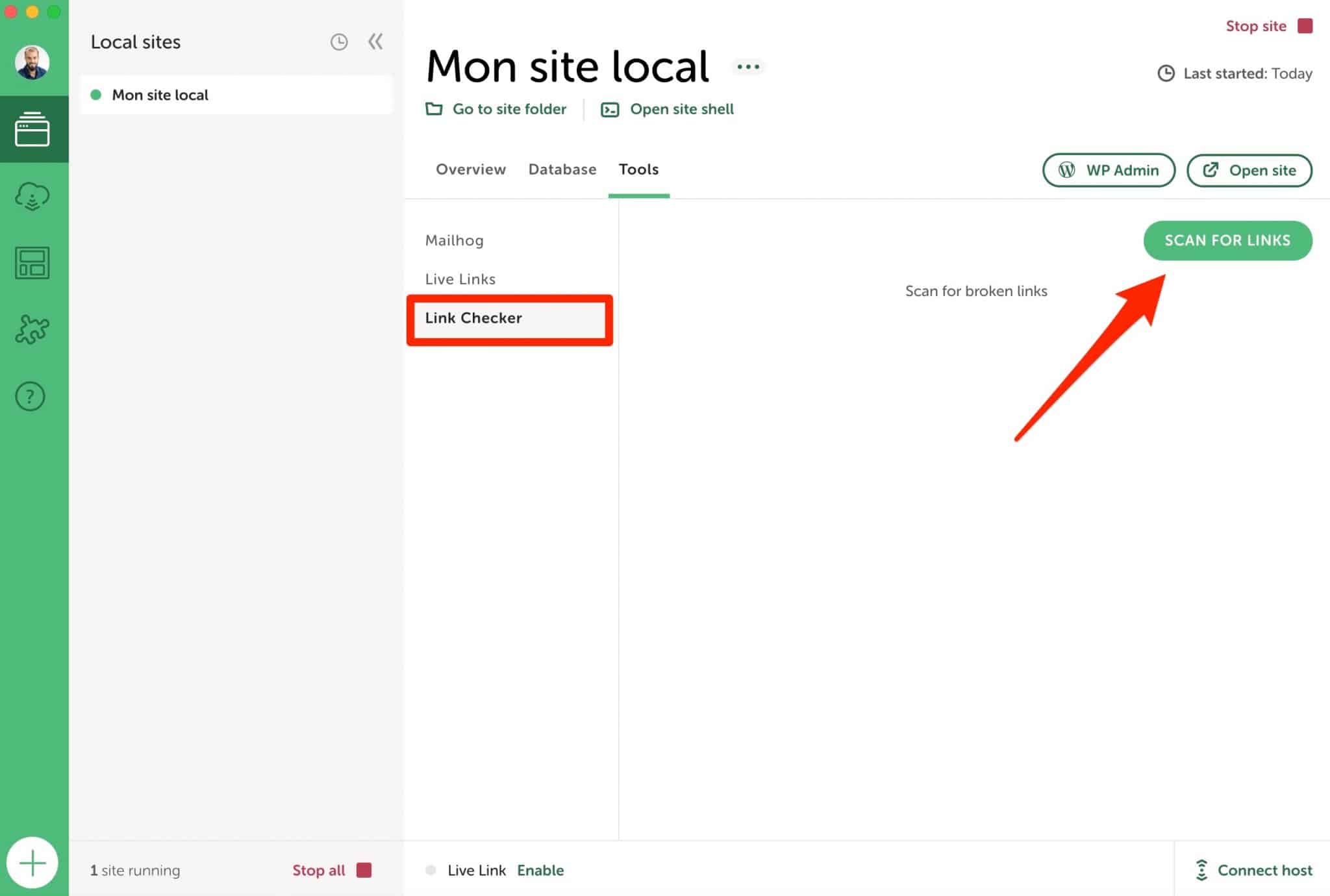Viewport: 1330px width, 896px height.
Task: Click the 'Scan for broken links' text
Action: (x=976, y=291)
